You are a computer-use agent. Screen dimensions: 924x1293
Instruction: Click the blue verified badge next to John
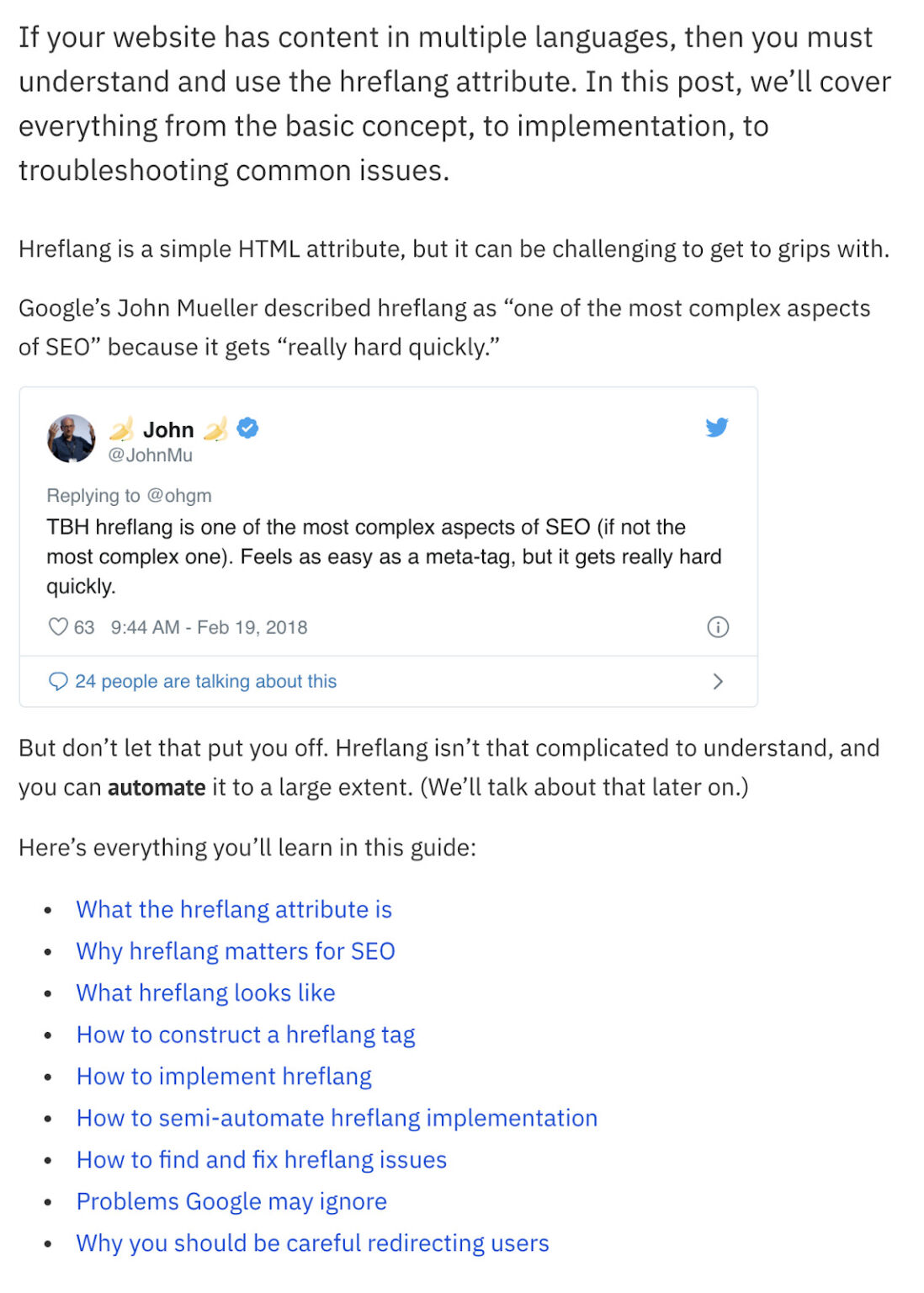pyautogui.click(x=245, y=429)
